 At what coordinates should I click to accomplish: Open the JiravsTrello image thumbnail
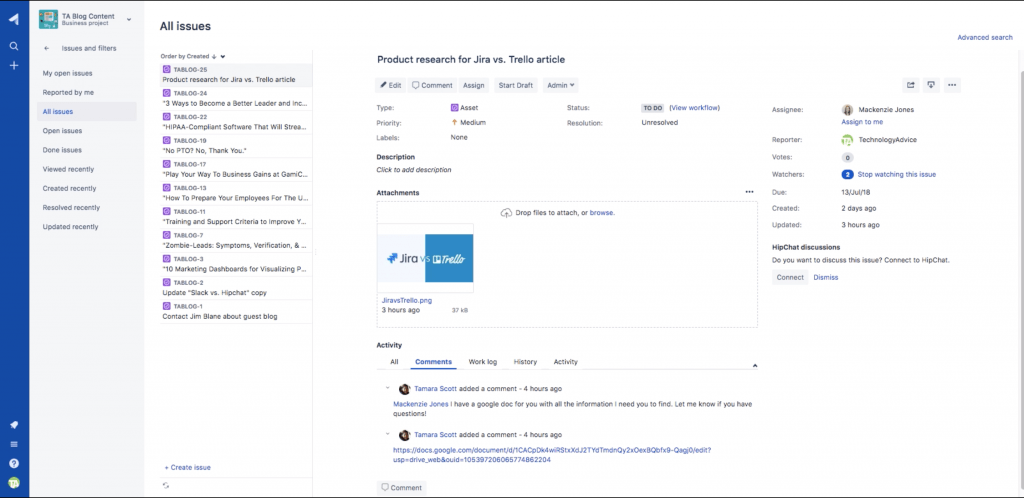pyautogui.click(x=425, y=258)
